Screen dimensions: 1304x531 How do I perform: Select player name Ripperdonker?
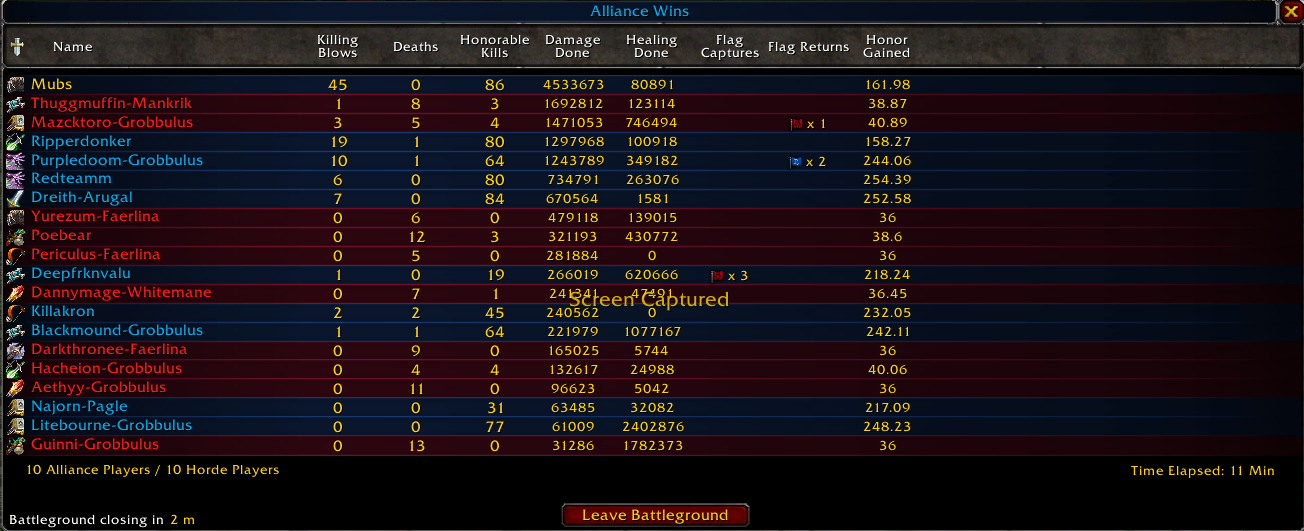tap(81, 142)
